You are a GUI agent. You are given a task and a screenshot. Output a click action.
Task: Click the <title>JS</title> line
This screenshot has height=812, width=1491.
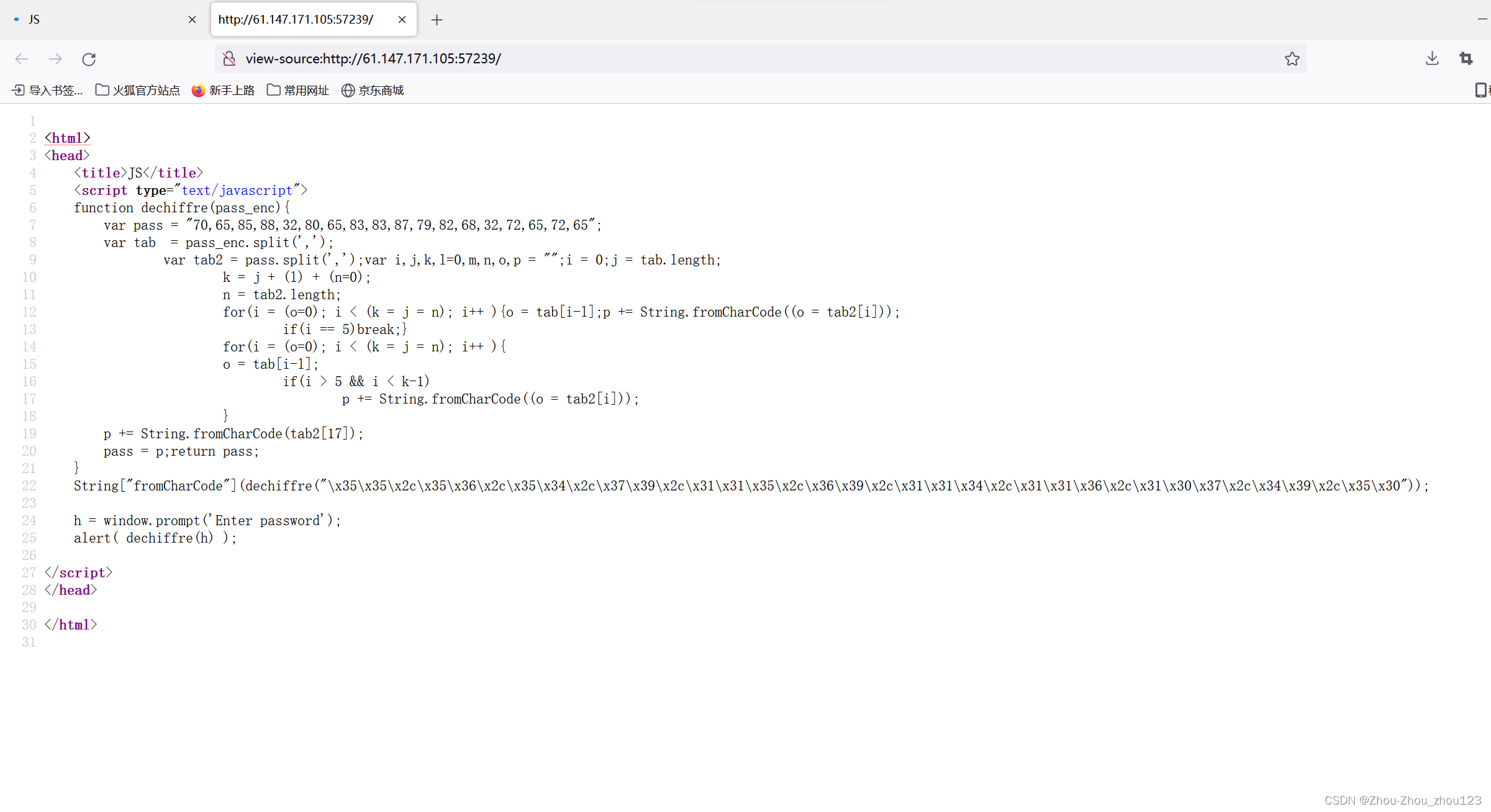pos(138,173)
